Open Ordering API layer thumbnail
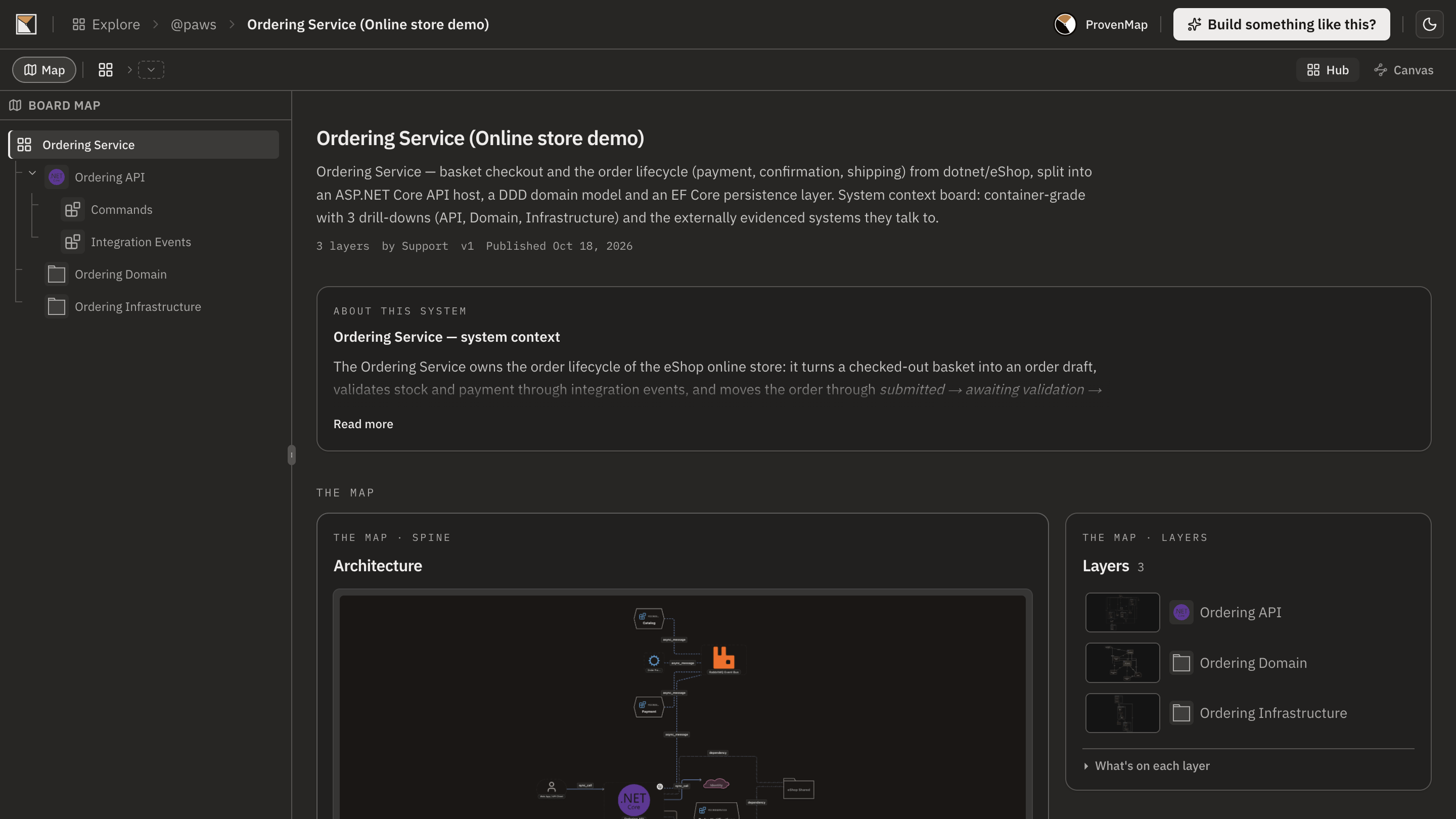The image size is (1456, 819). click(1122, 612)
